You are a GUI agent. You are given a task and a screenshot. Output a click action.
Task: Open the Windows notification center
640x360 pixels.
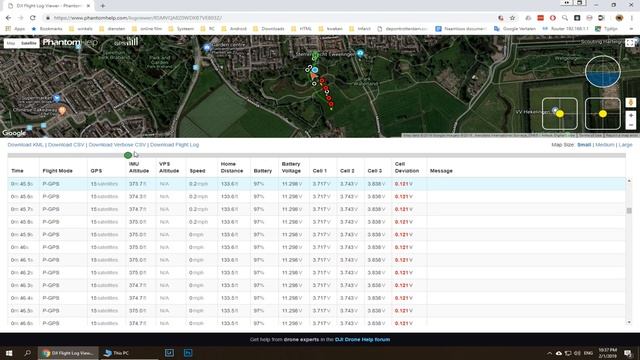click(x=628, y=353)
